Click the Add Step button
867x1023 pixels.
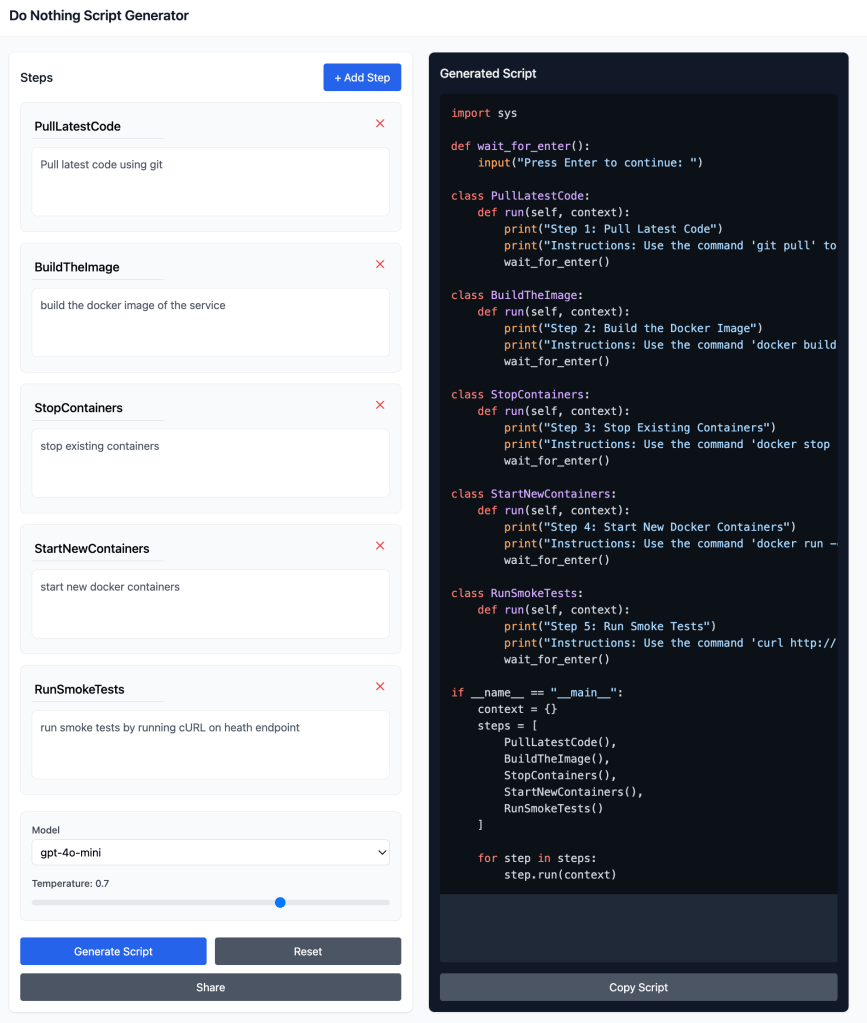pyautogui.click(x=362, y=78)
